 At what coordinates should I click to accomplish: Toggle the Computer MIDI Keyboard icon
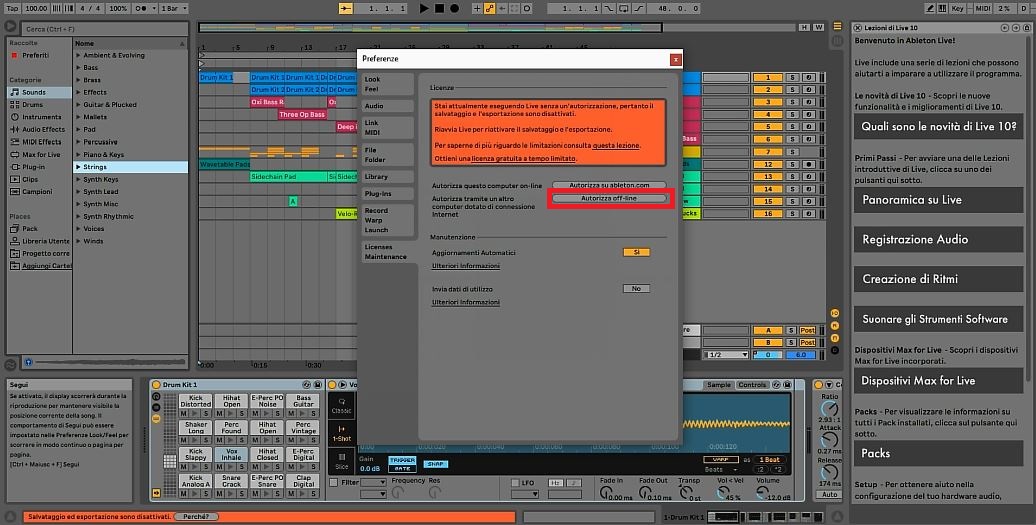point(944,9)
